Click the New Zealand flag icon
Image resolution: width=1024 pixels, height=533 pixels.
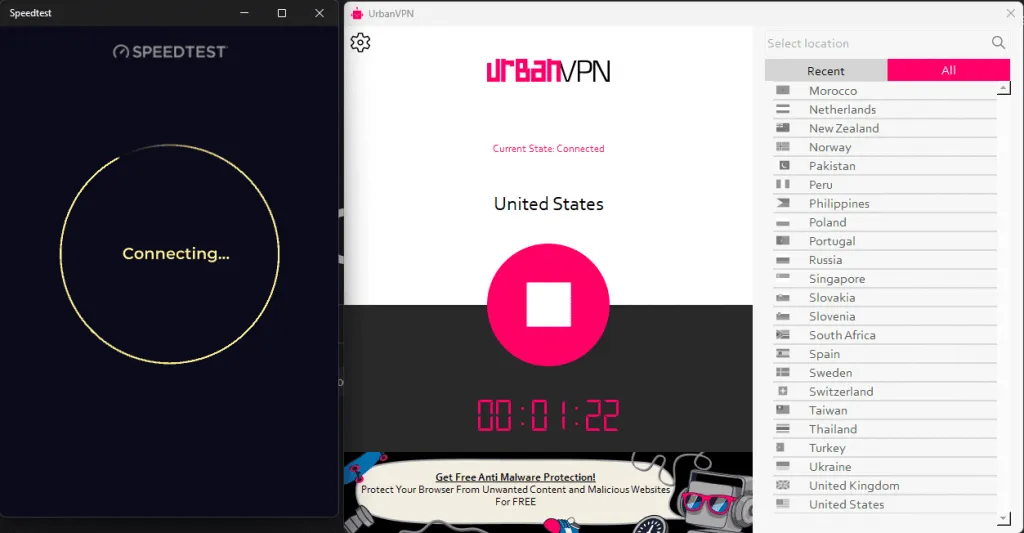pyautogui.click(x=782, y=128)
